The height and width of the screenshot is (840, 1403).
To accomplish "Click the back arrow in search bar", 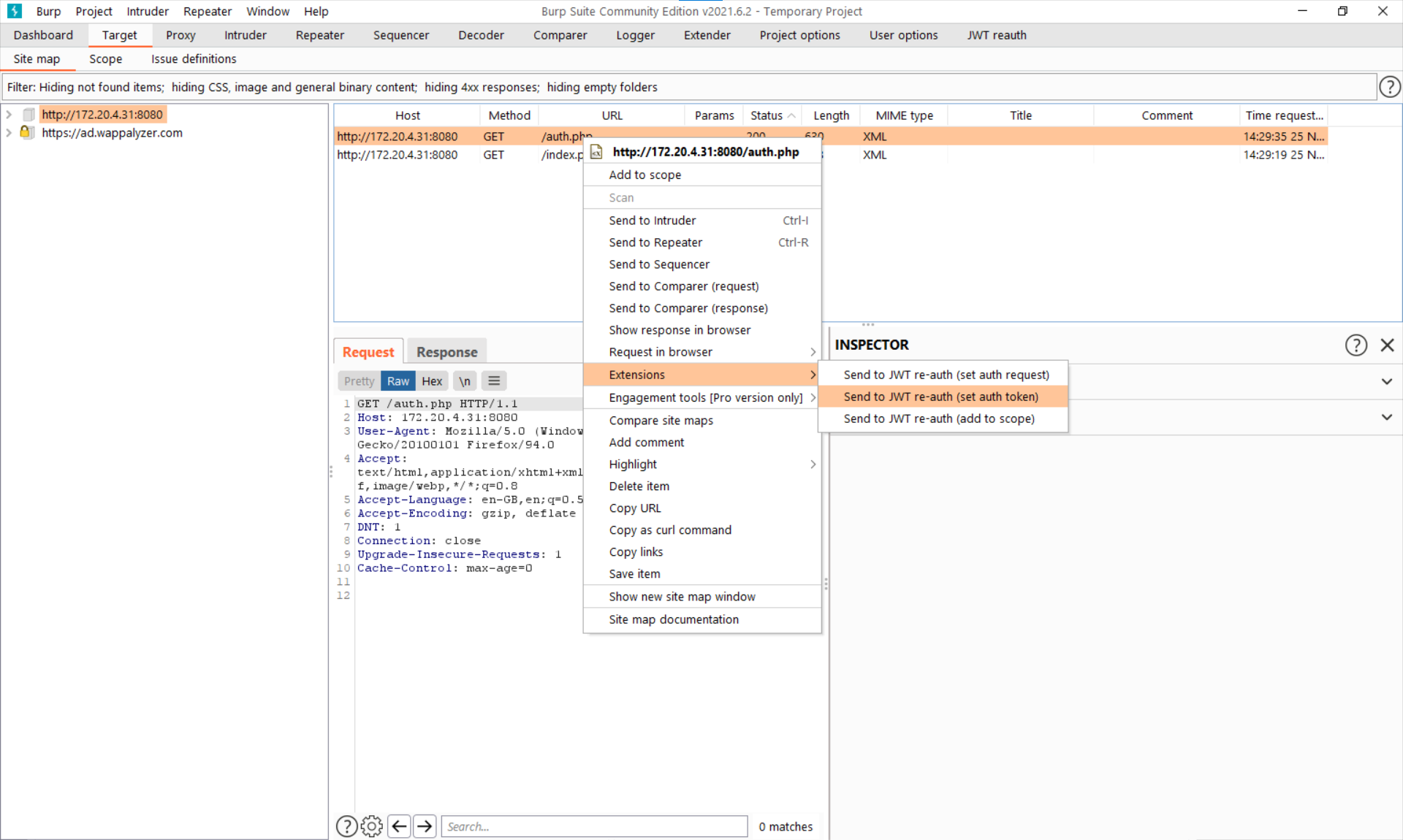I will point(399,826).
